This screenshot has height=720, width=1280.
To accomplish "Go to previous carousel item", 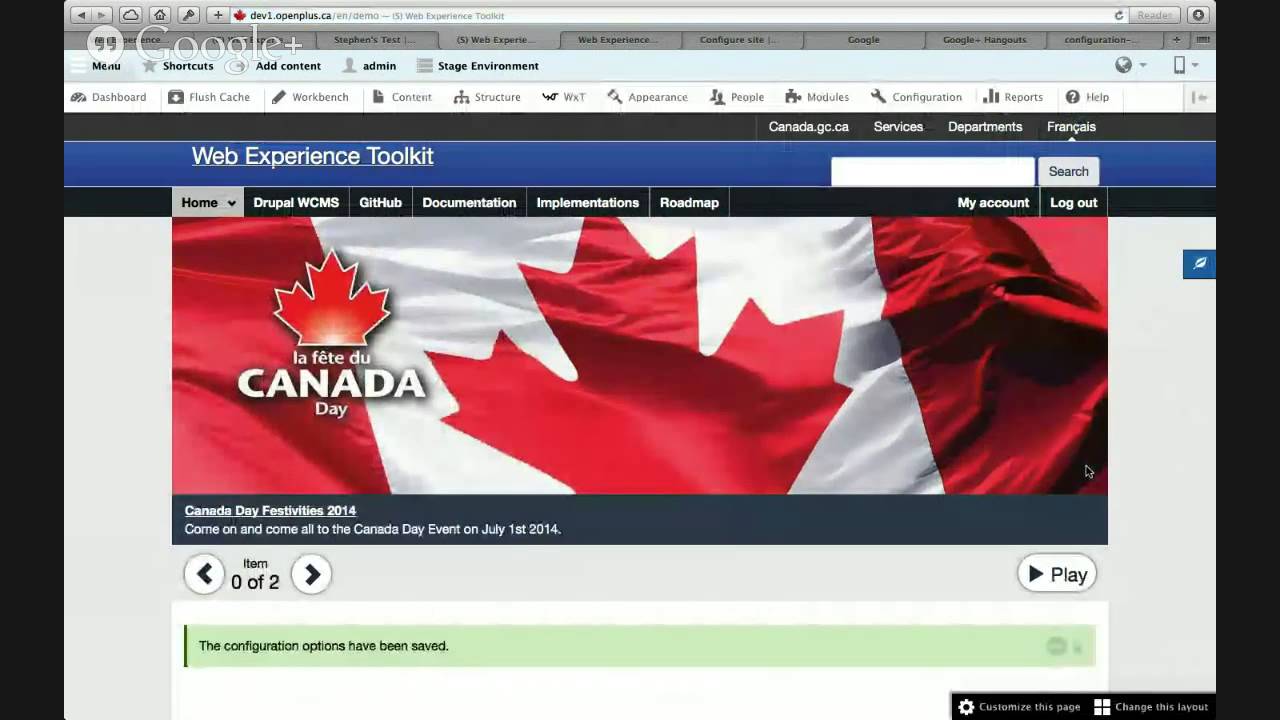I will point(204,574).
